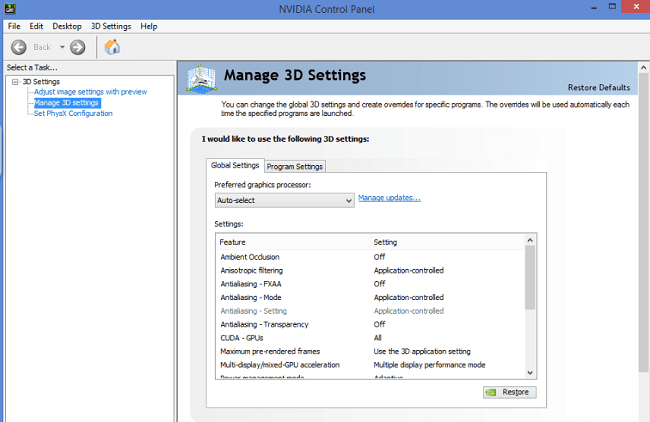Switch to the Global Settings tab
The height and width of the screenshot is (422, 650).
[x=235, y=165]
